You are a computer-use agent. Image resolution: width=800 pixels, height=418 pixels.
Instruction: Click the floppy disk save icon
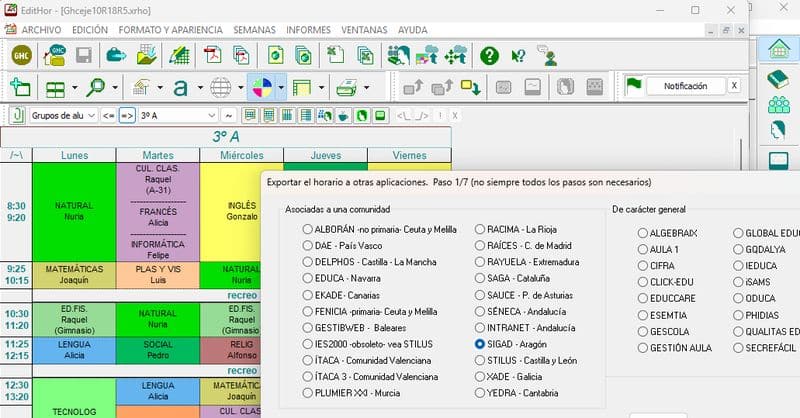[84, 55]
